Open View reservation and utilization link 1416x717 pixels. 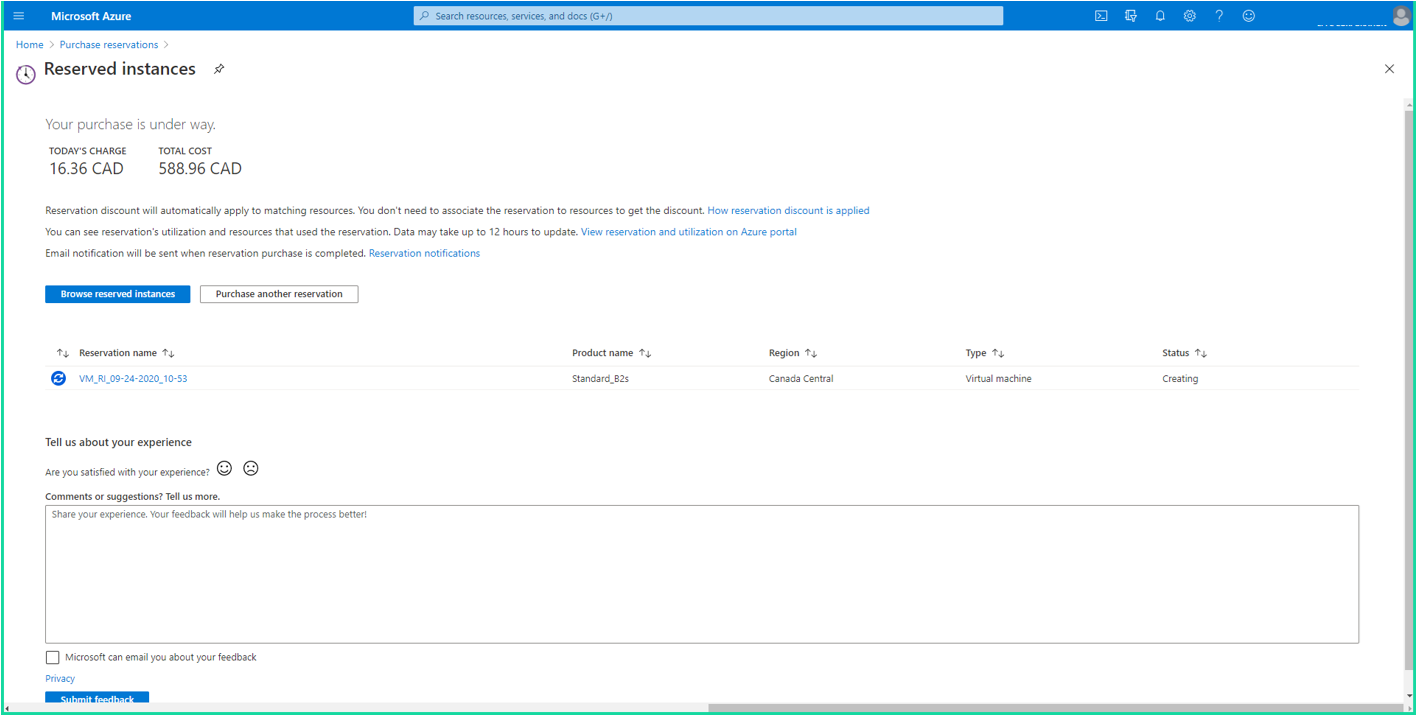(x=689, y=232)
